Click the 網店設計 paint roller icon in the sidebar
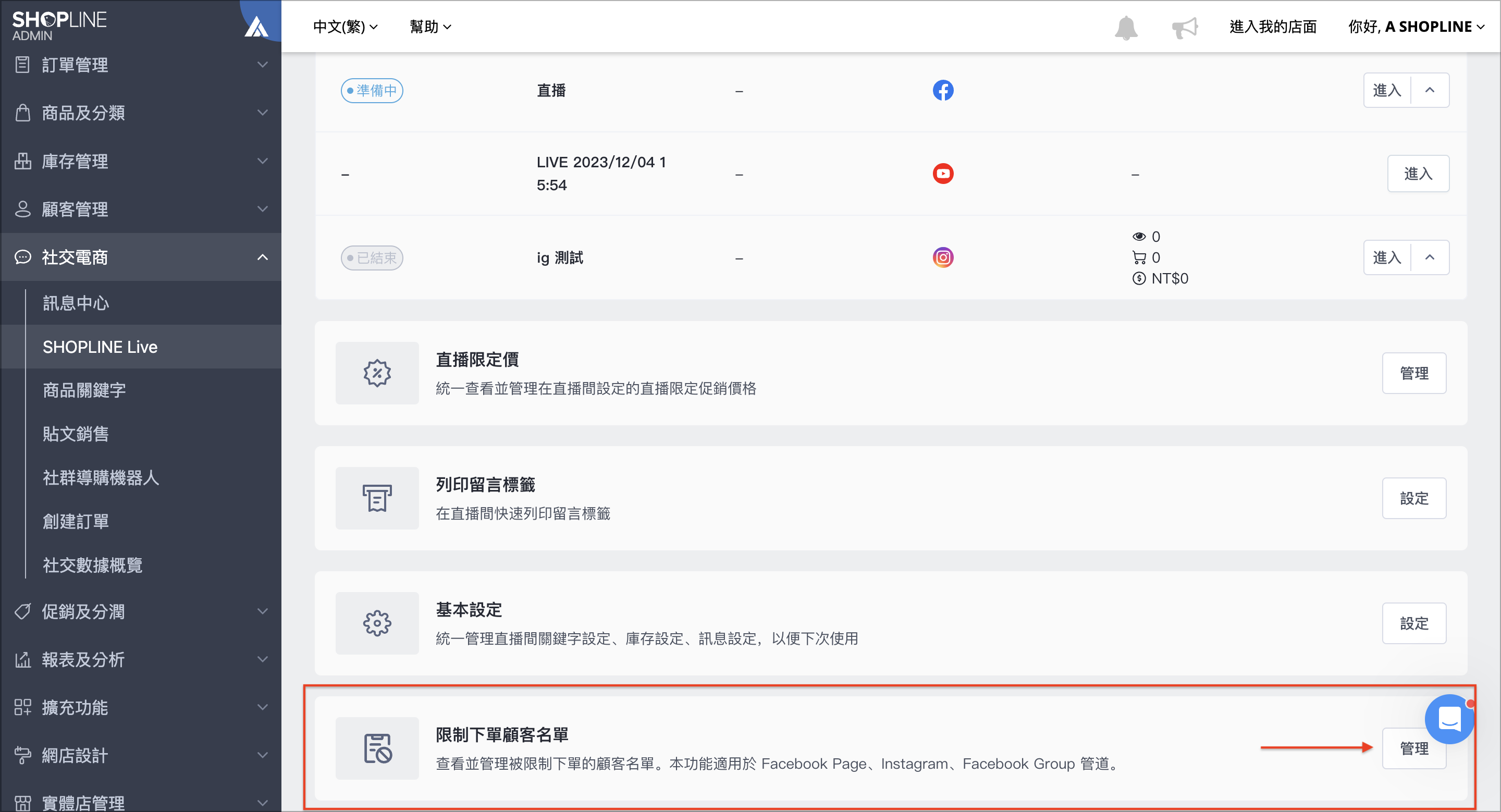Viewport: 1501px width, 812px height. tap(22, 756)
